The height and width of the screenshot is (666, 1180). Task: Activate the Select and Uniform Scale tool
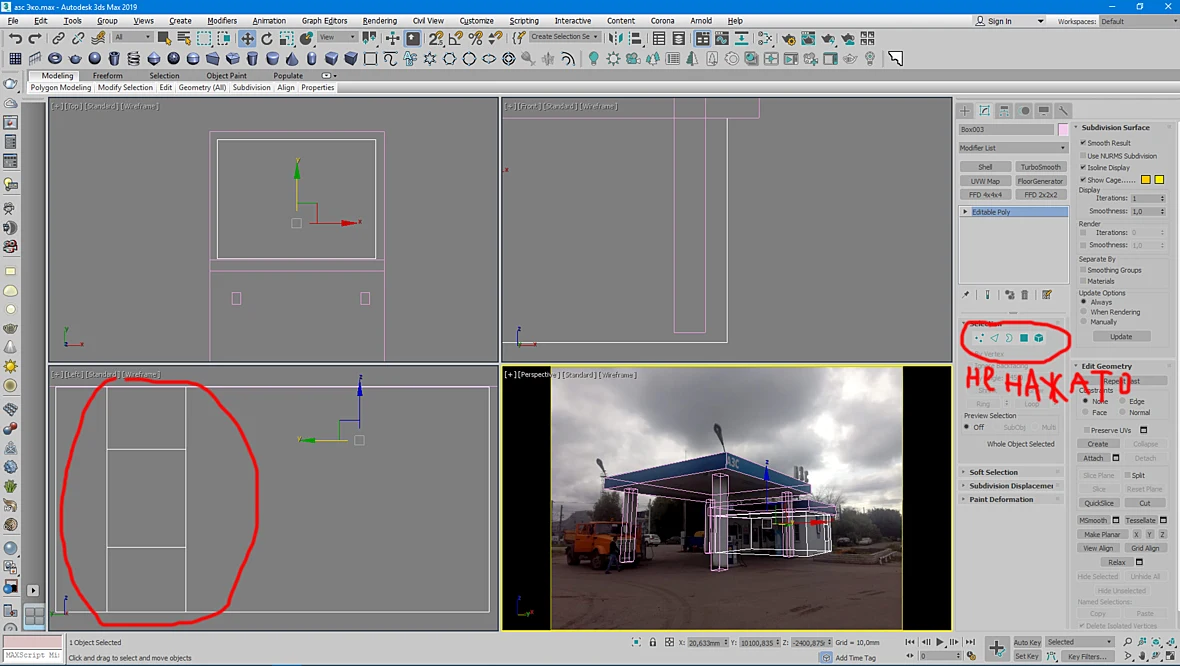(287, 38)
